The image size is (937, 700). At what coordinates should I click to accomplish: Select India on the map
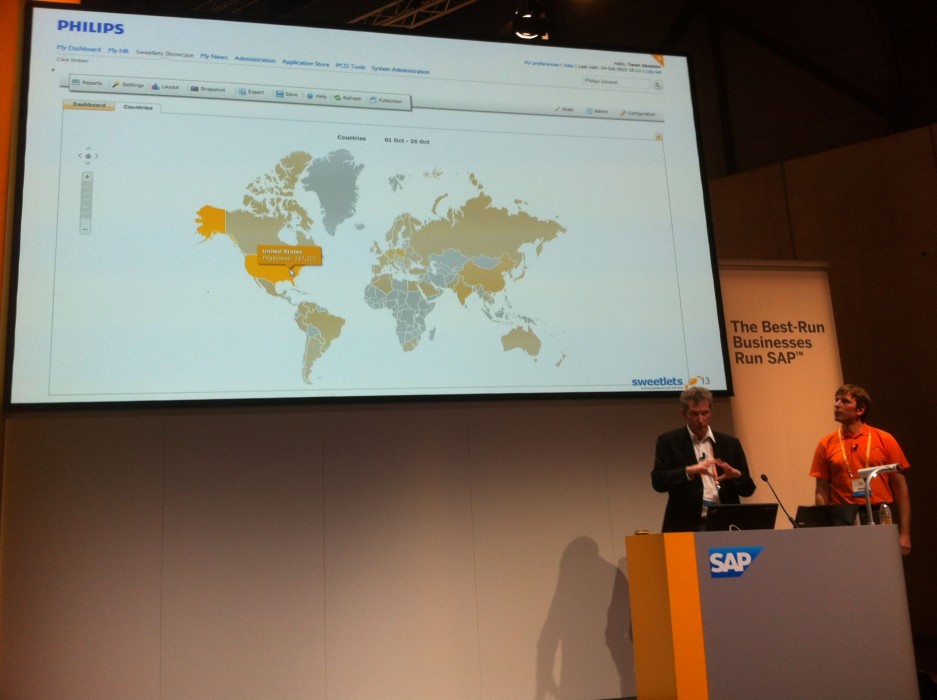pyautogui.click(x=461, y=291)
